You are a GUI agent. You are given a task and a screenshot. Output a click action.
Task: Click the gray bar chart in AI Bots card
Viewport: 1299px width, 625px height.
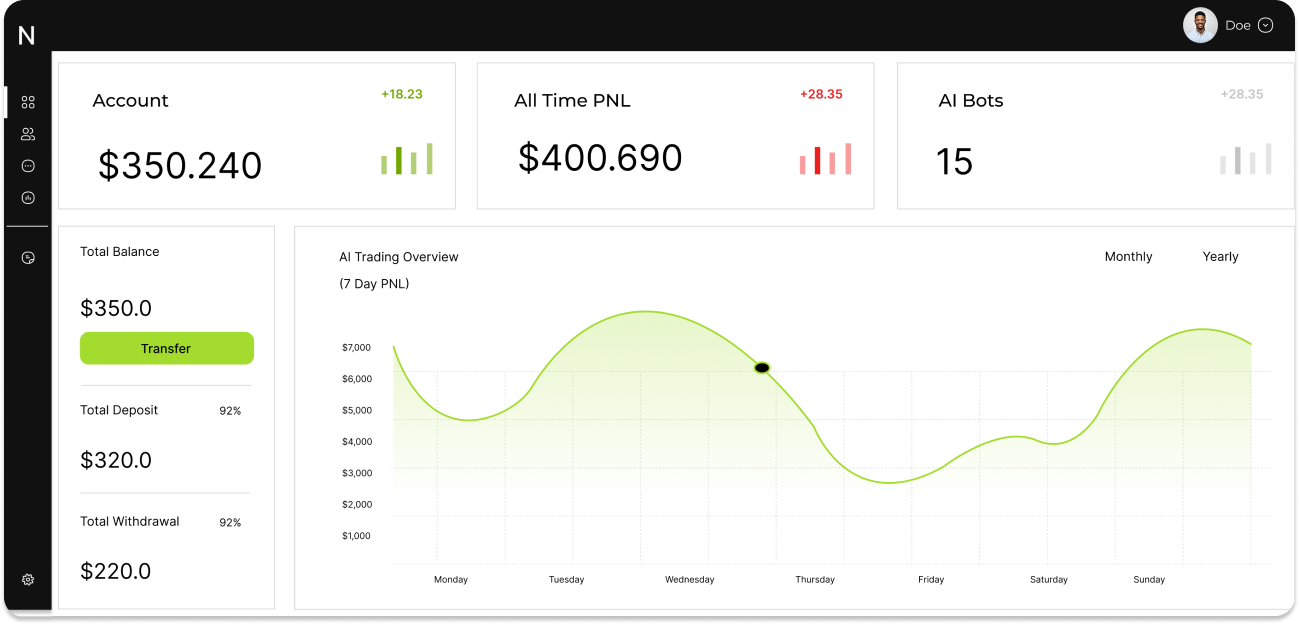(x=1245, y=159)
